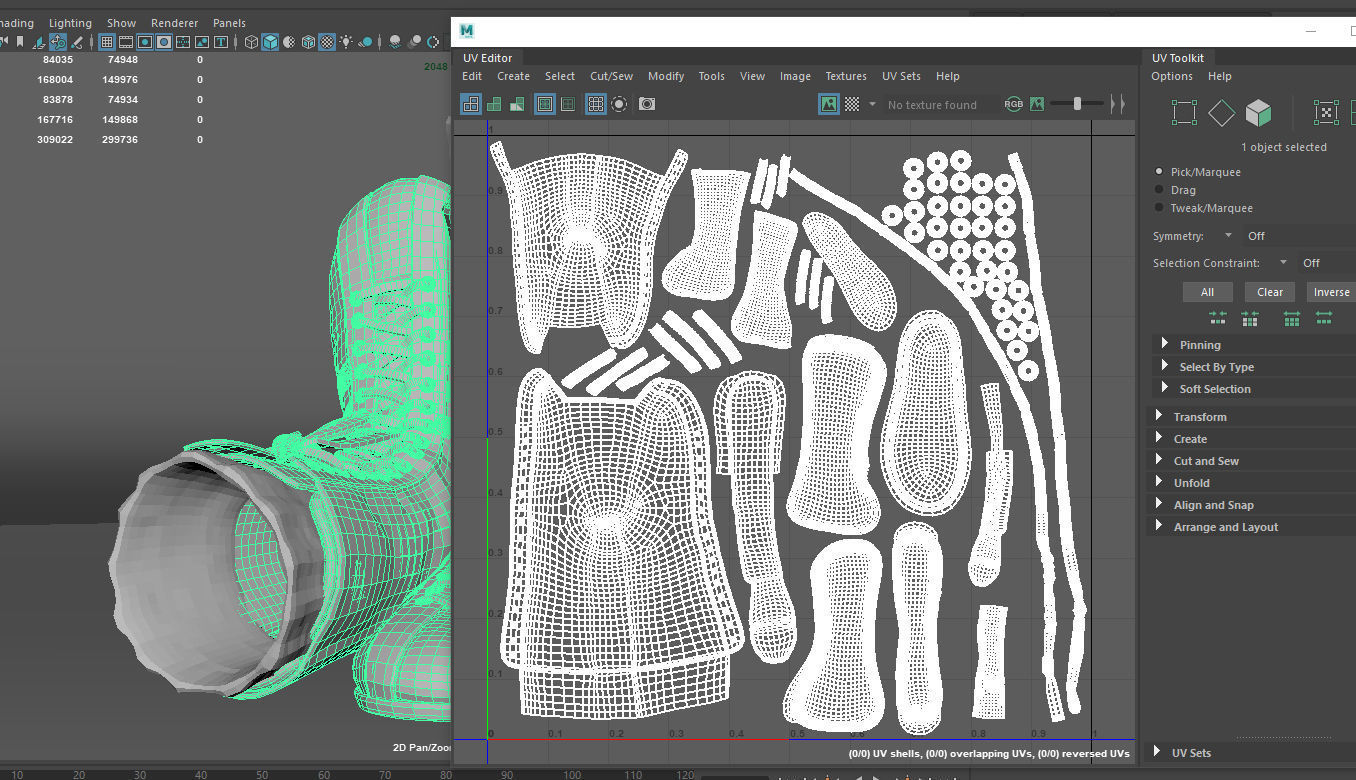The height and width of the screenshot is (780, 1356).
Task: Select UV vertex selection mode in UV Toolkit
Action: point(1184,113)
